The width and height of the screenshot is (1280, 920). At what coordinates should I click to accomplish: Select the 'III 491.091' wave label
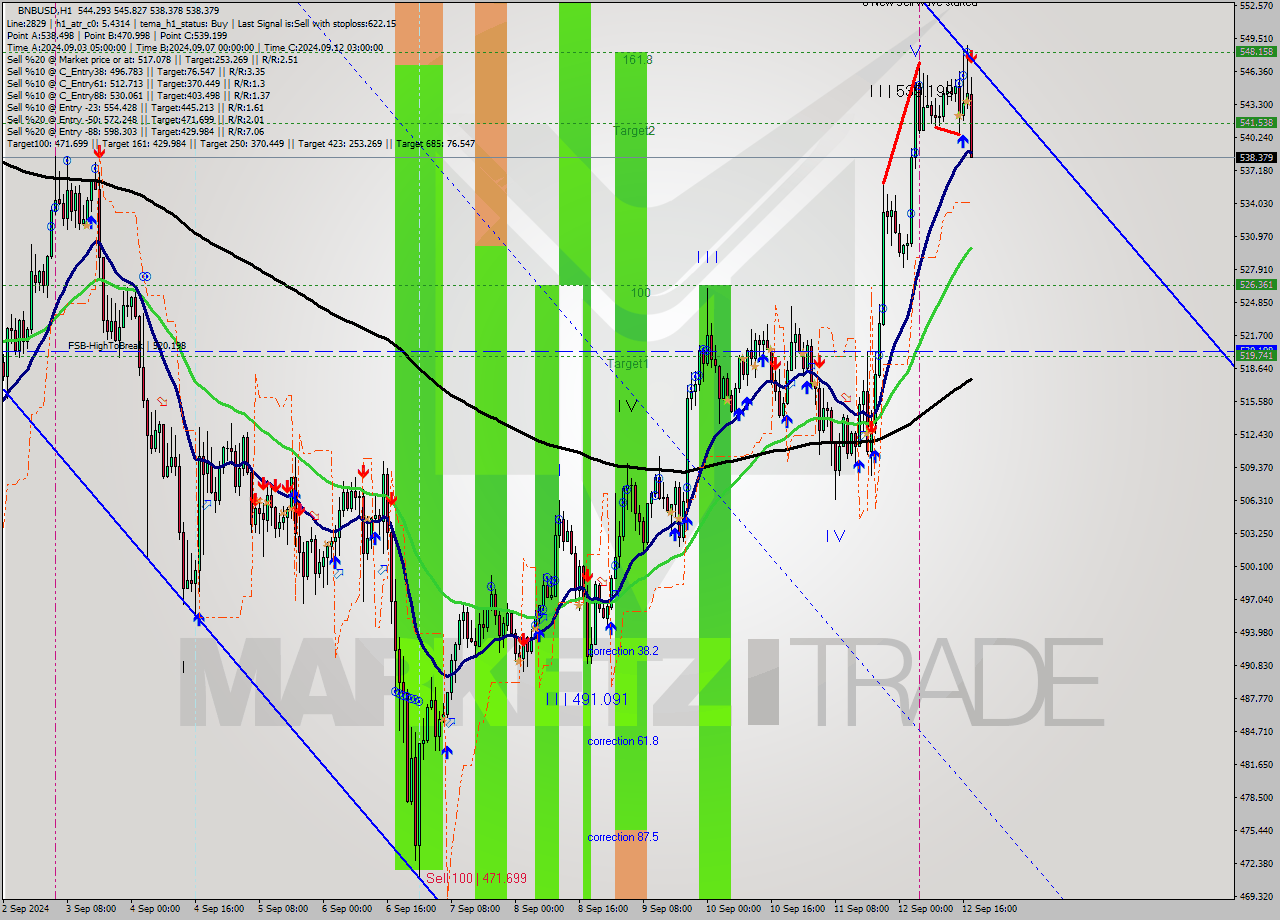pos(588,699)
